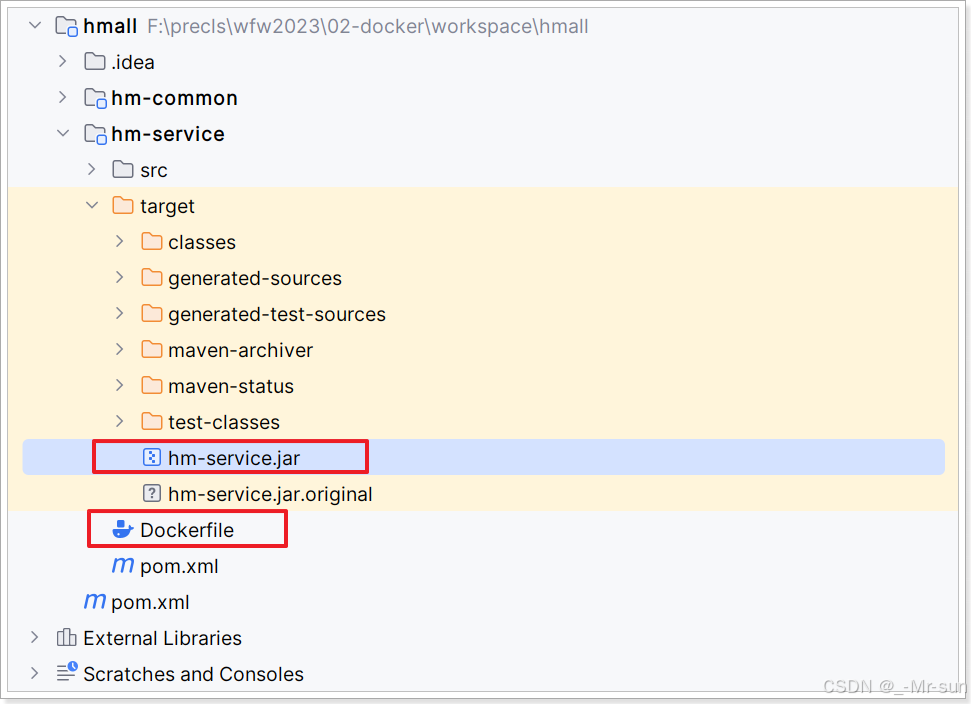Select the src folder label
971x704 pixels.
(x=154, y=170)
